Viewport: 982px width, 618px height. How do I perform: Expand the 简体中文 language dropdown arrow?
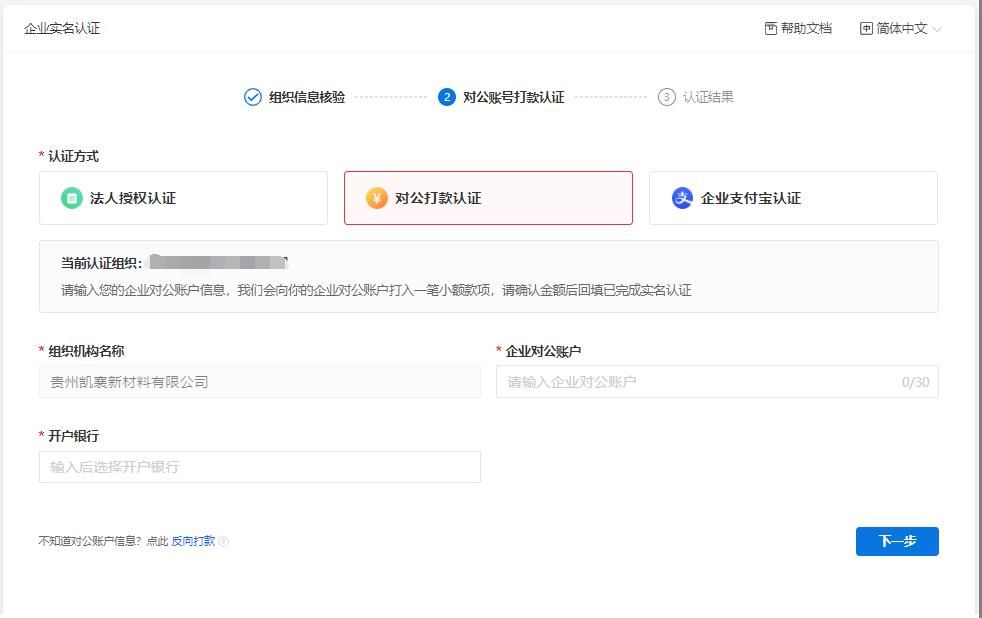click(937, 29)
